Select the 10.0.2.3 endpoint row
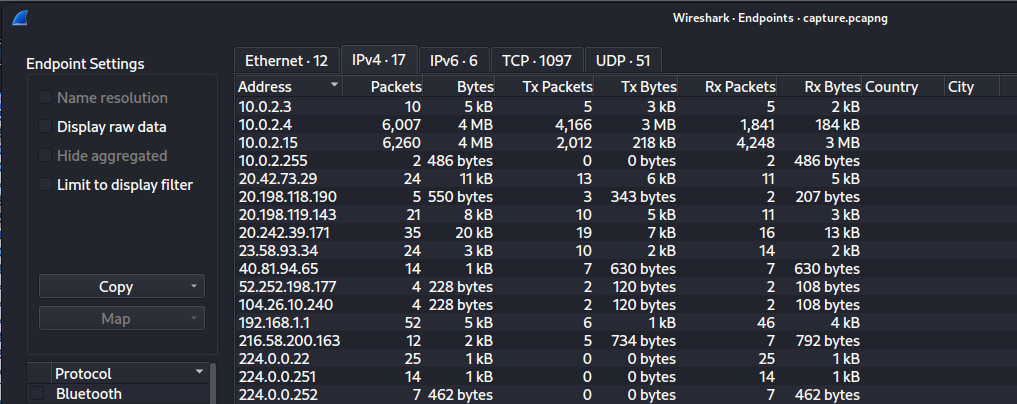Image resolution: width=1017 pixels, height=404 pixels. [x=626, y=106]
